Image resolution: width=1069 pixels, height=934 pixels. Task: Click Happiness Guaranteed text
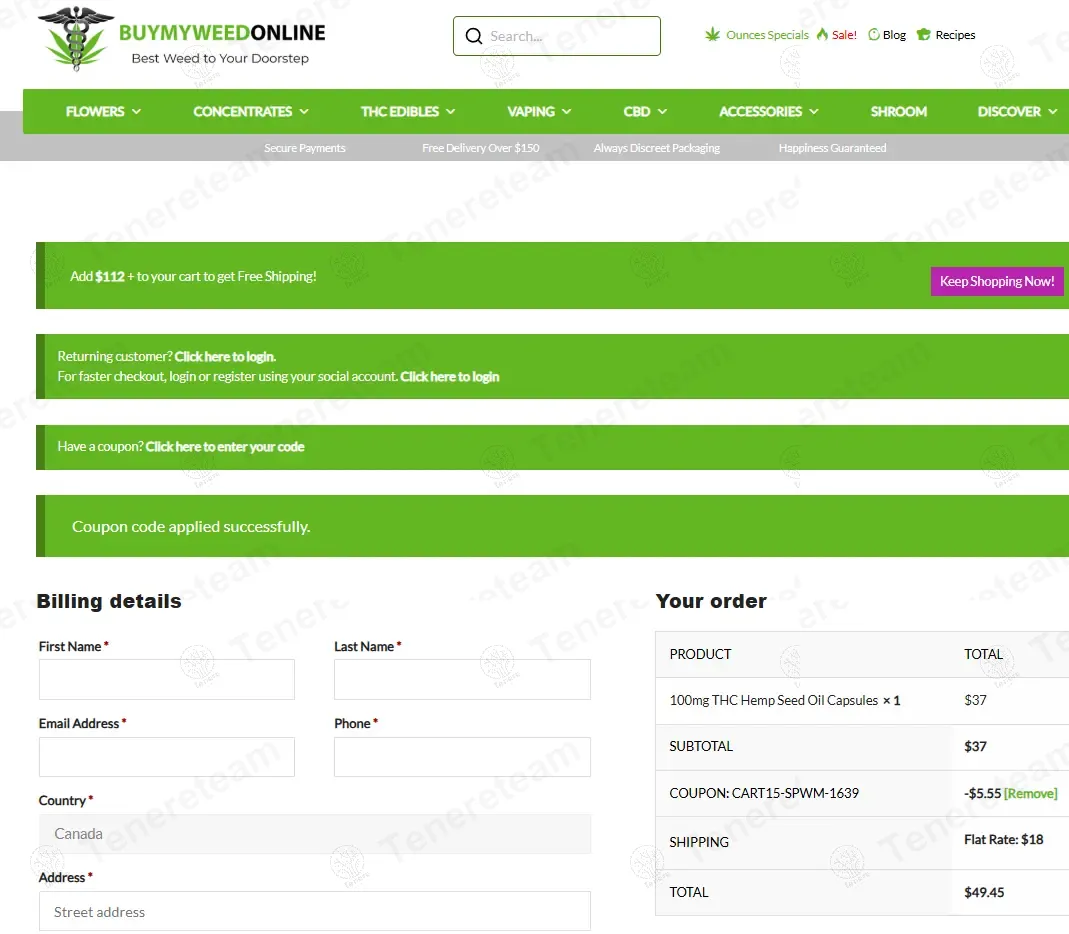pyautogui.click(x=832, y=148)
